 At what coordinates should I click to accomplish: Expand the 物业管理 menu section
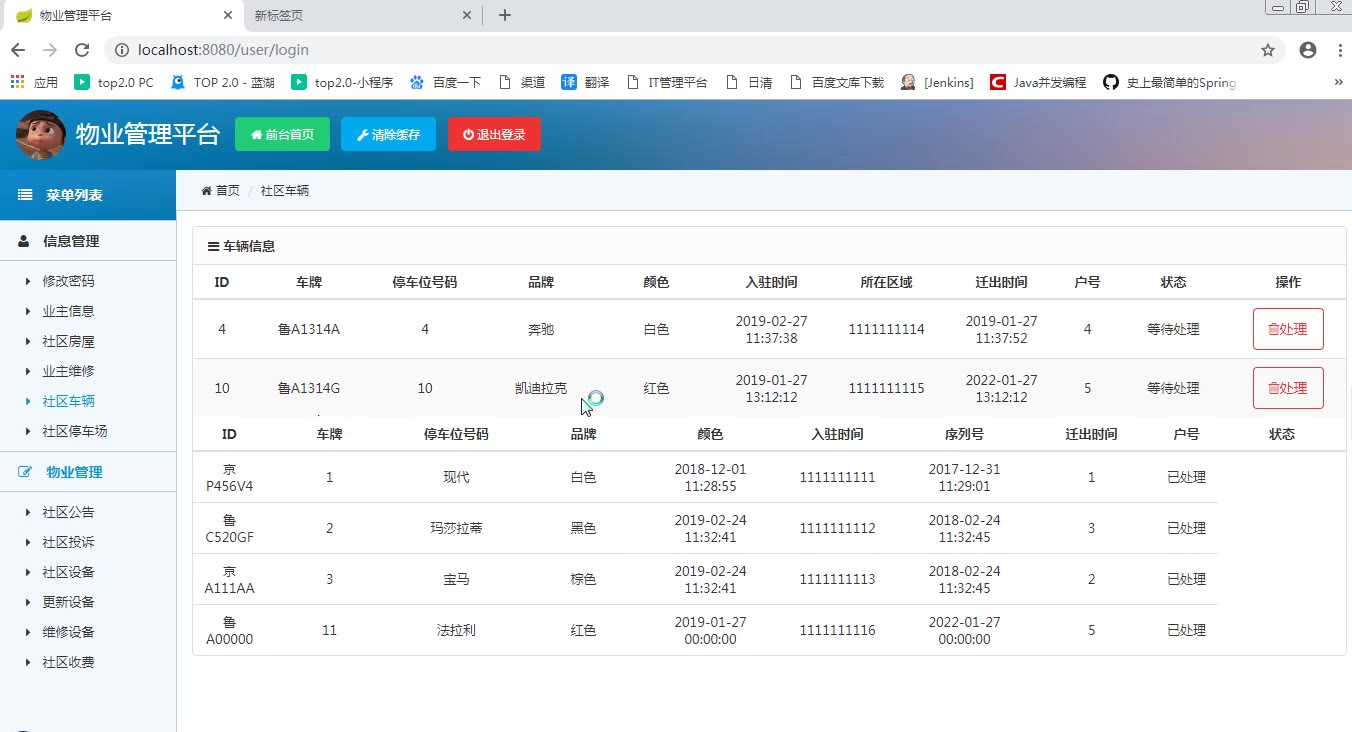(74, 472)
